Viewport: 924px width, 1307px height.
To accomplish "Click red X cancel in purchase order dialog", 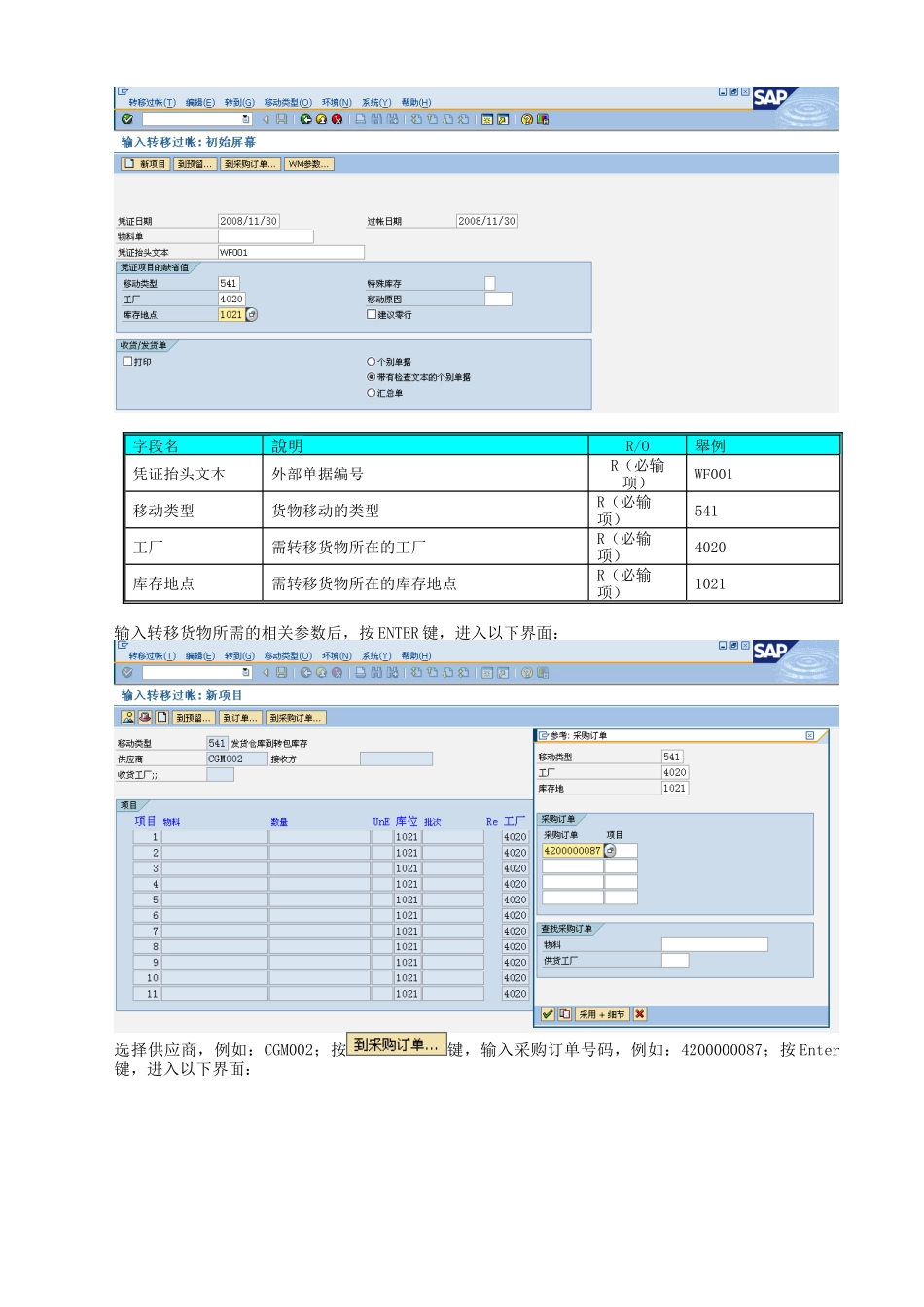I will pos(639,1014).
